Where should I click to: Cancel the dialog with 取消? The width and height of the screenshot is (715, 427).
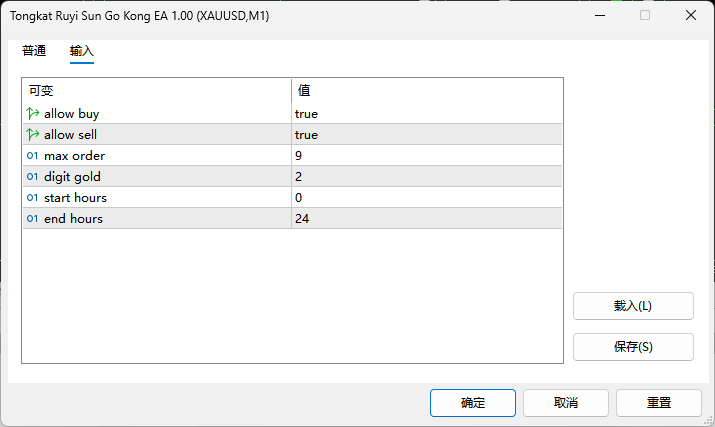tap(565, 403)
